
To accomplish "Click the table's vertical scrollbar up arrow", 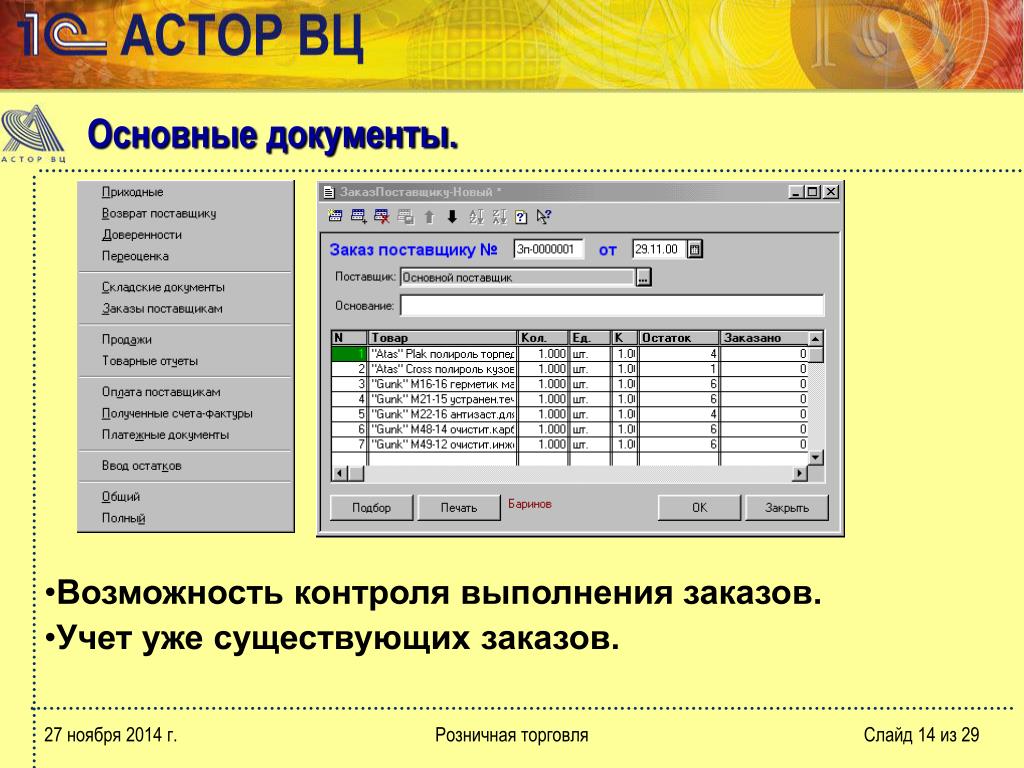I will coord(815,338).
